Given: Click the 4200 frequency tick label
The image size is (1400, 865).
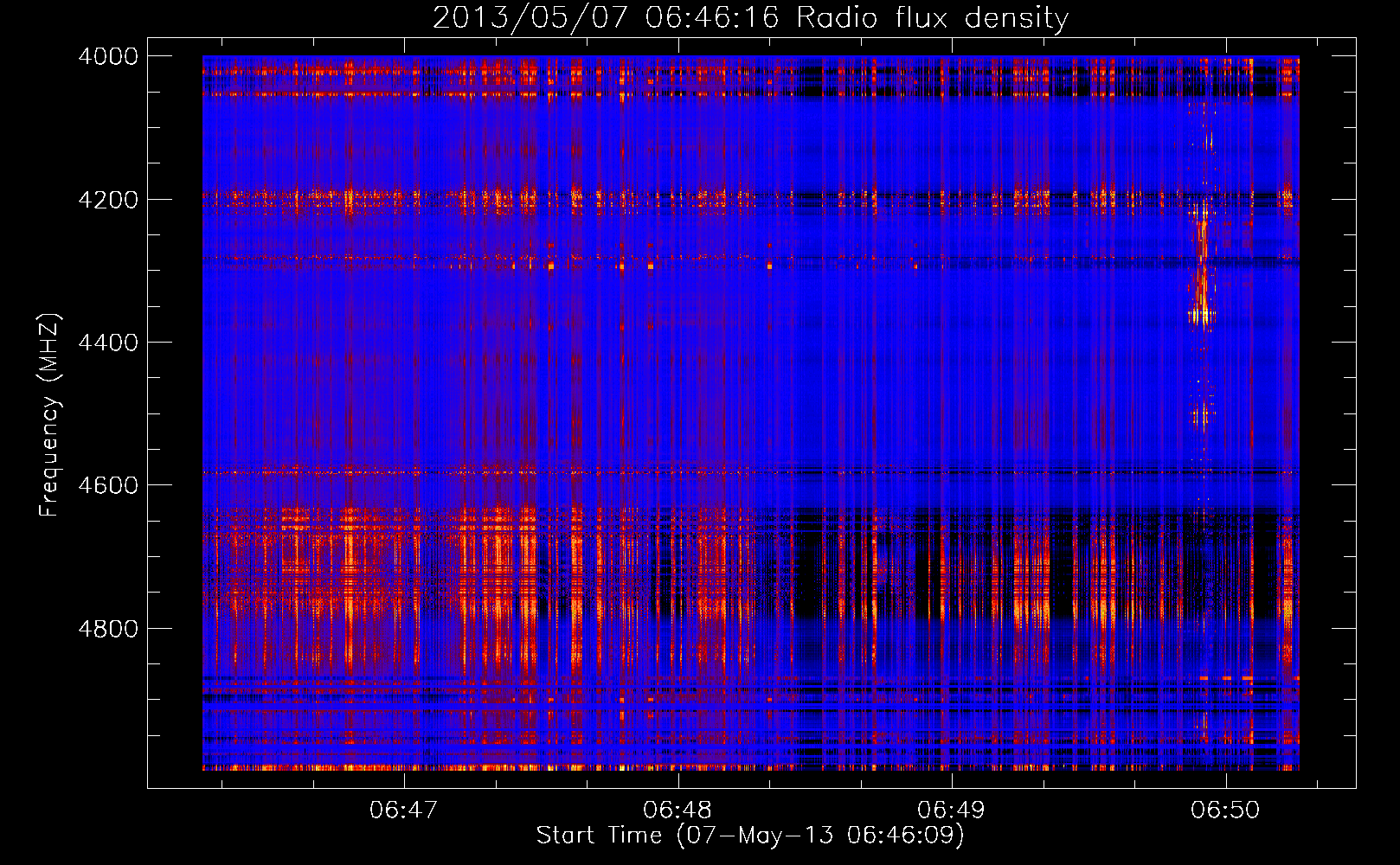Looking at the screenshot, I should tap(108, 200).
